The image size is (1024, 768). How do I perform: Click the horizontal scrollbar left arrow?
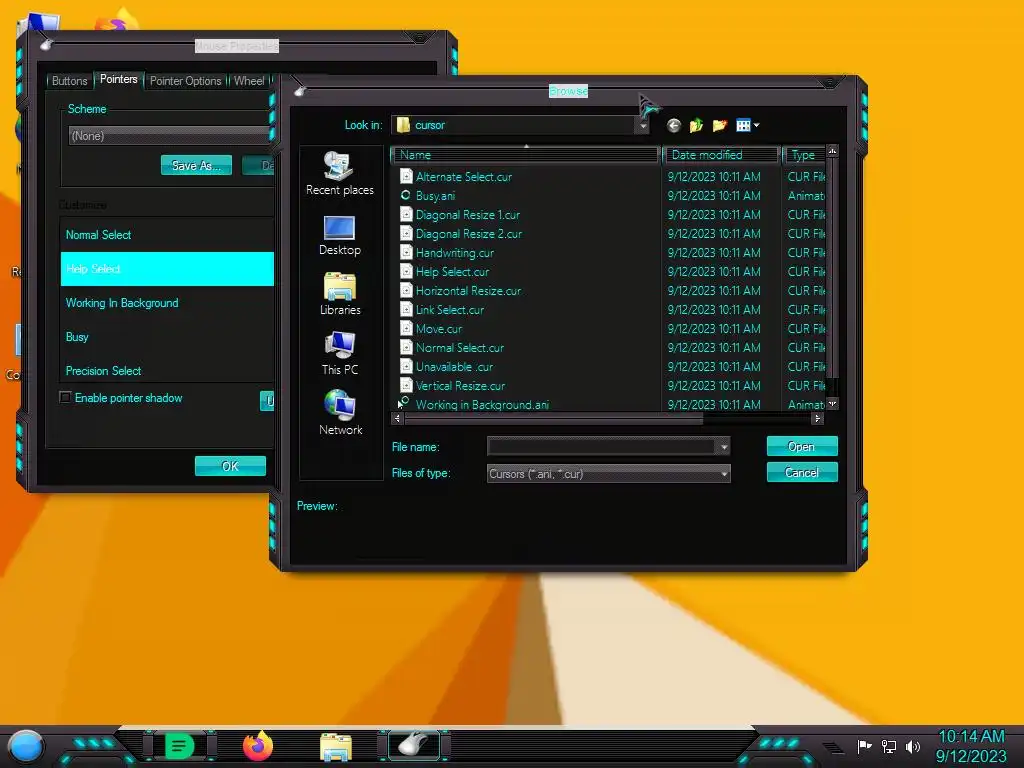click(398, 419)
